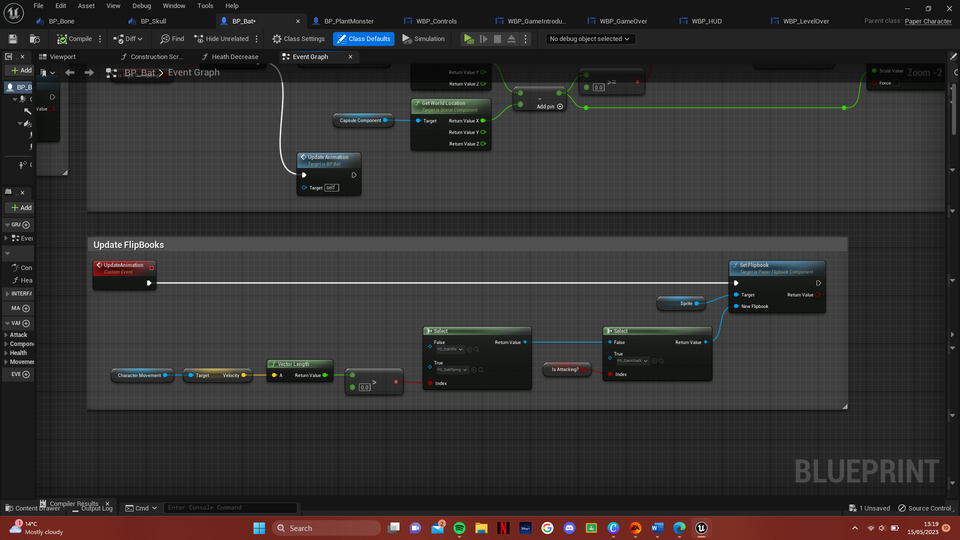Open Paper Character parent class link
Screen dimensions: 960x540
pos(928,21)
